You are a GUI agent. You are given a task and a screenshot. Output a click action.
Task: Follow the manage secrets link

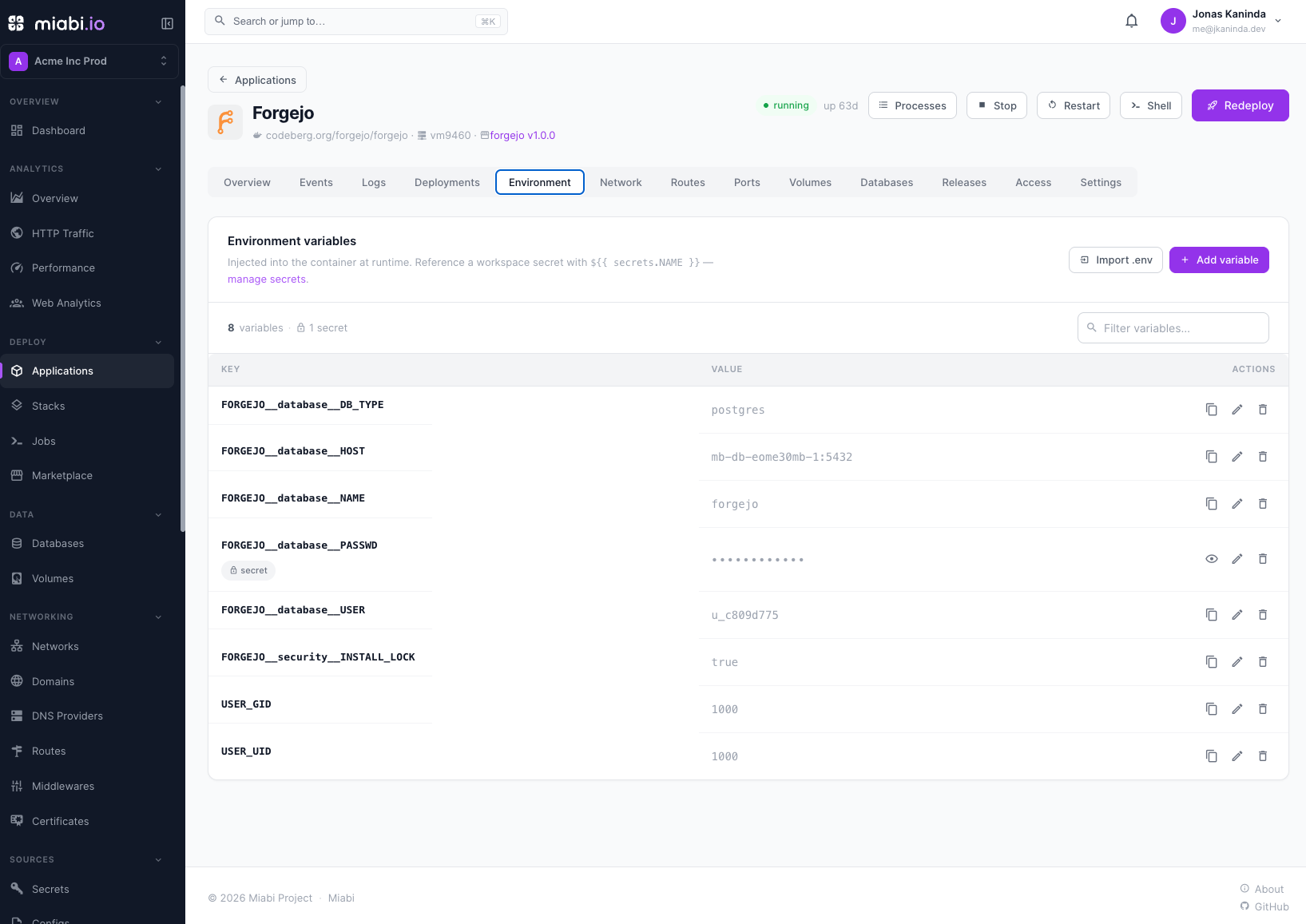(267, 279)
